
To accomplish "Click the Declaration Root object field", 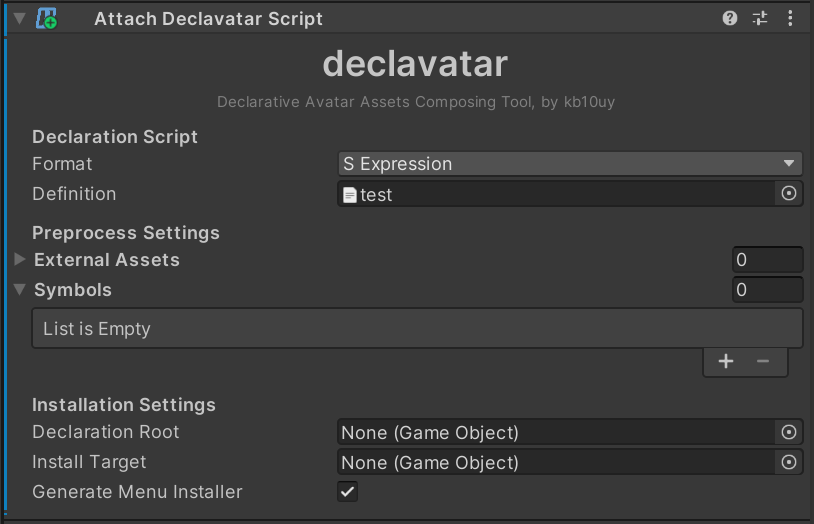I will [x=555, y=432].
